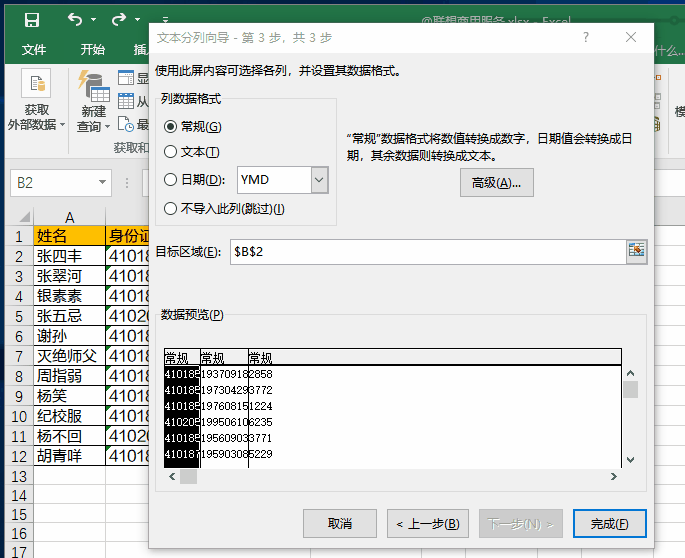Switch to the 开始 ribbon tab
This screenshot has width=685, height=558.
[92, 49]
